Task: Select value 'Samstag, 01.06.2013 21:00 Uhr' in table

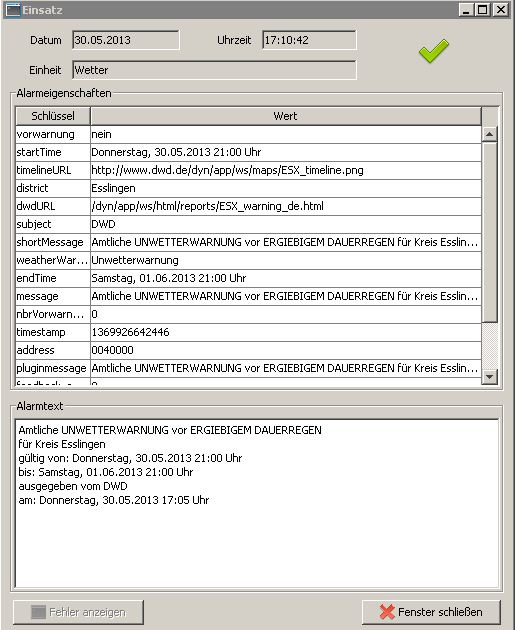Action: [x=286, y=278]
